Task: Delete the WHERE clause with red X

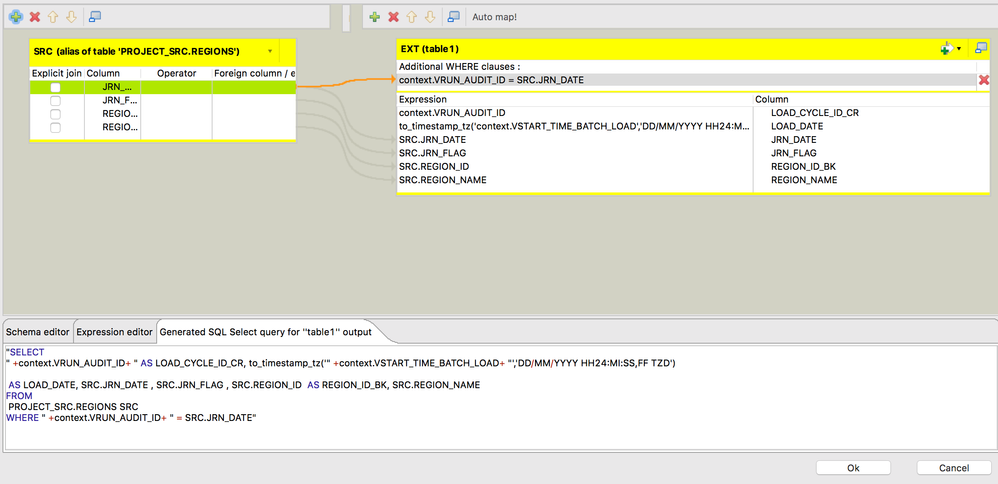Action: tap(983, 80)
